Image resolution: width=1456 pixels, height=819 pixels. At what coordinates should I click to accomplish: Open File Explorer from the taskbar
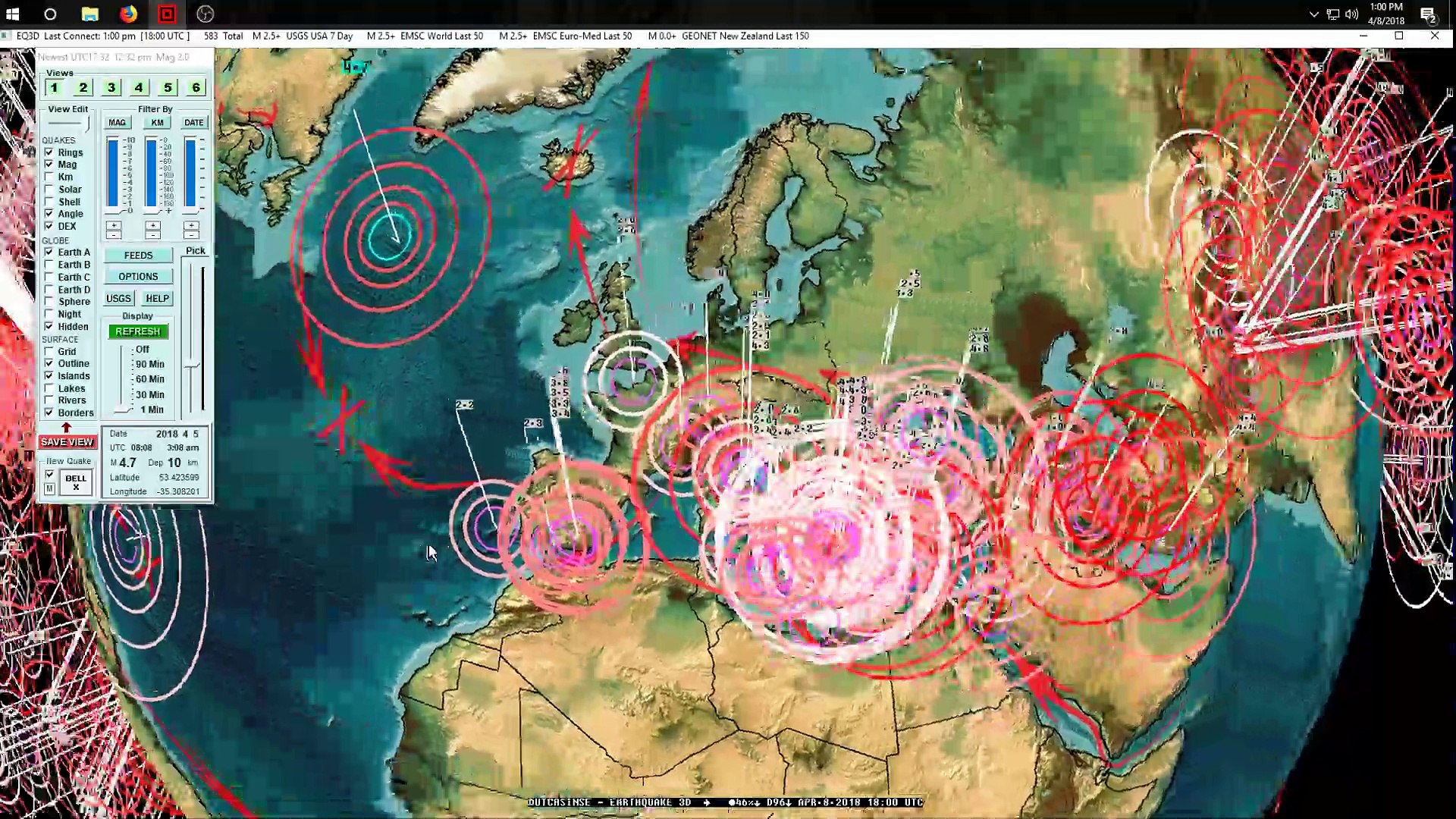(89, 14)
